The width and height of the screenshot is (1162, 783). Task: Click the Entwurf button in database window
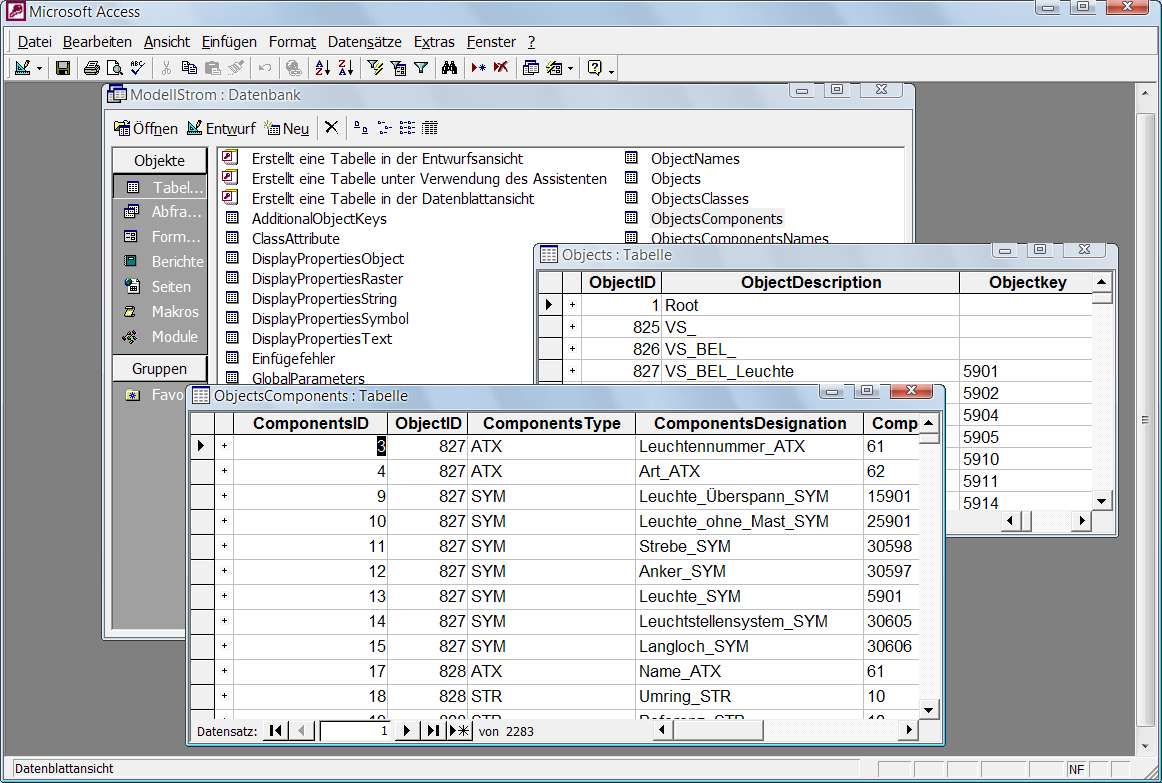(221, 128)
